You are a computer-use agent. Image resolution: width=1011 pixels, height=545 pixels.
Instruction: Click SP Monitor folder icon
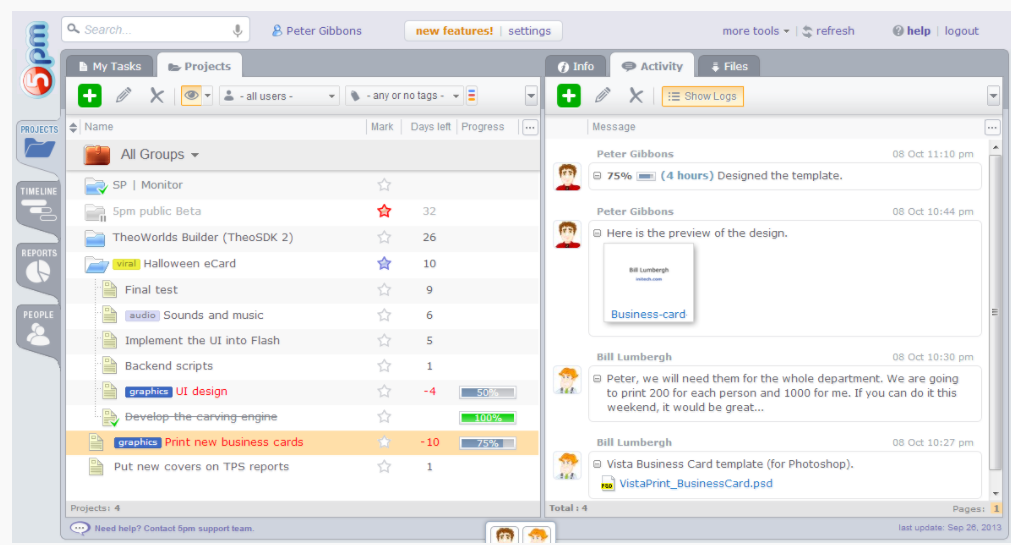click(95, 186)
